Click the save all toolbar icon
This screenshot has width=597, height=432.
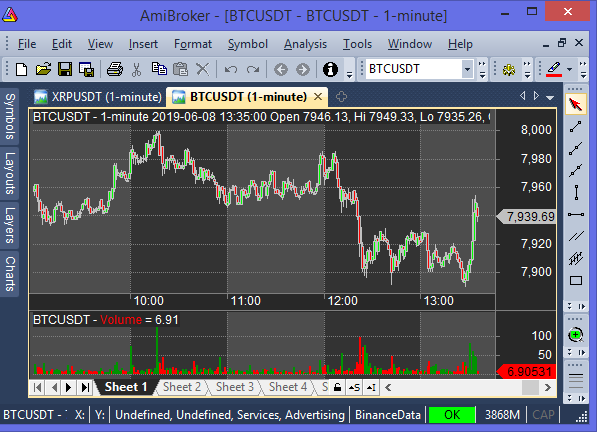click(x=86, y=69)
